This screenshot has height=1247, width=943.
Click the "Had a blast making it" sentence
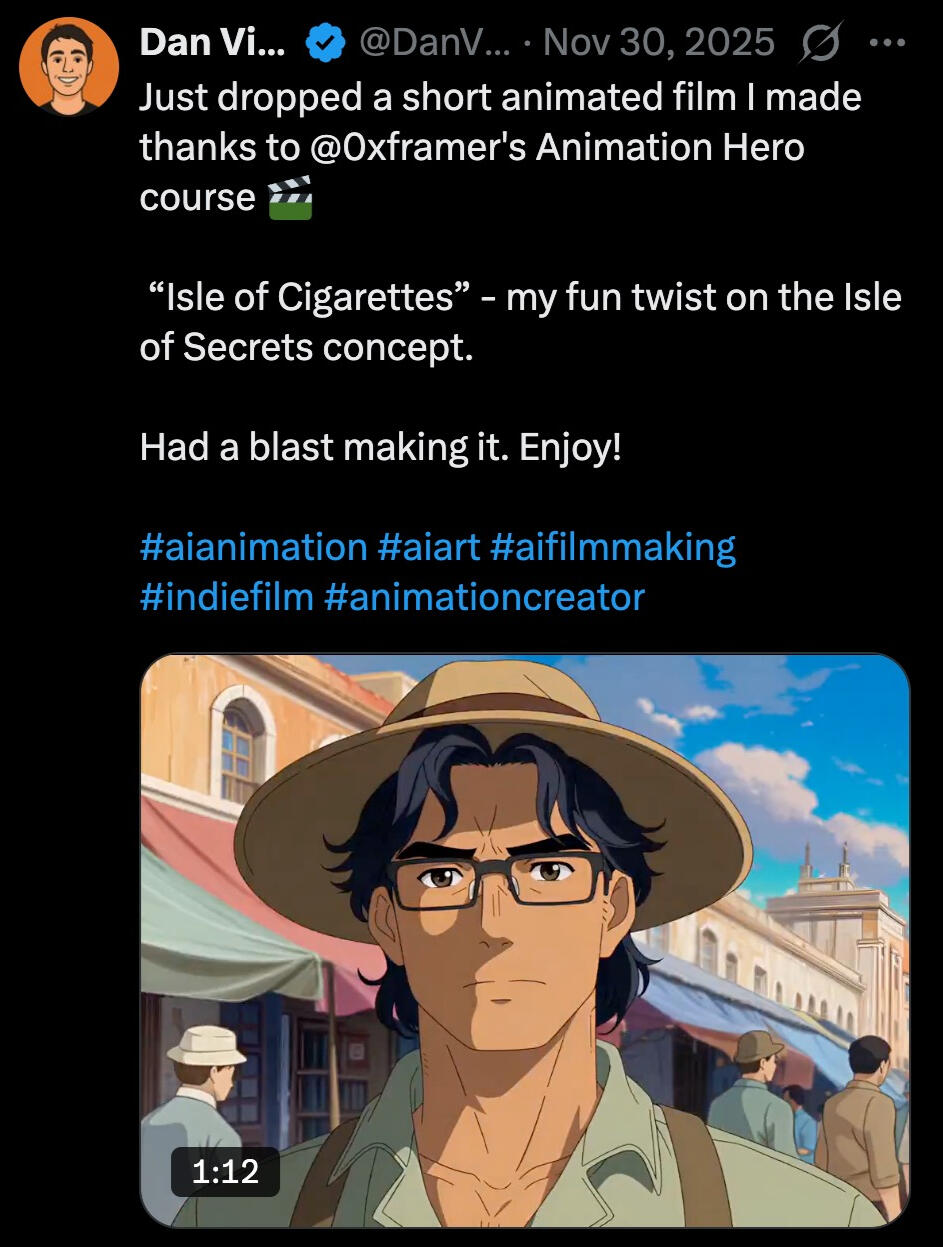(x=380, y=447)
